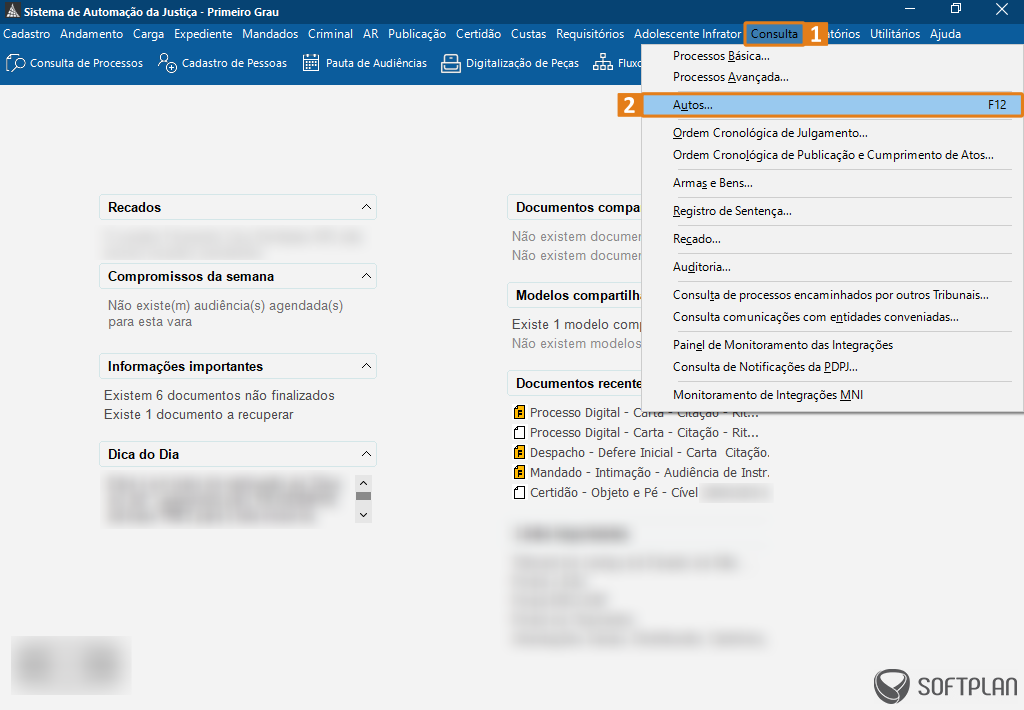Select Consulta de processos encaminhados por outros Tribunais
1024x710 pixels.
pyautogui.click(x=832, y=295)
